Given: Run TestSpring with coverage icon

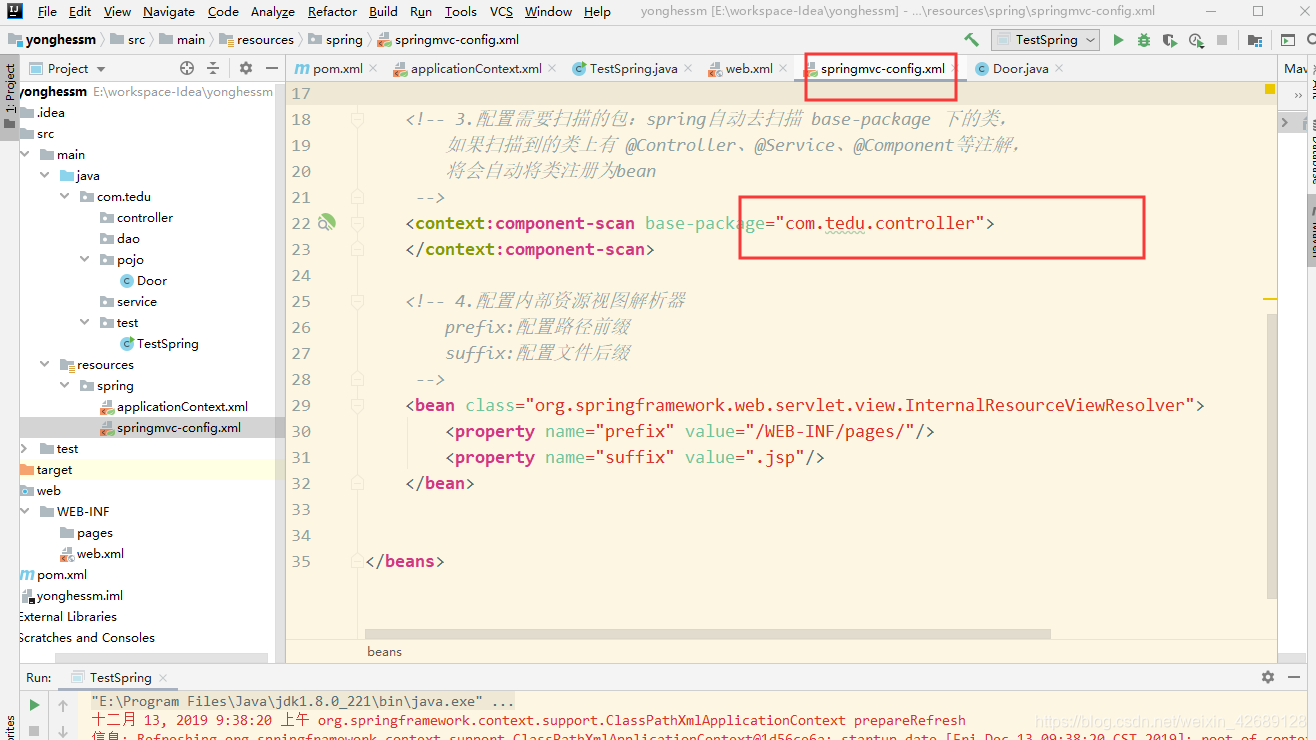Looking at the screenshot, I should click(x=1170, y=40).
